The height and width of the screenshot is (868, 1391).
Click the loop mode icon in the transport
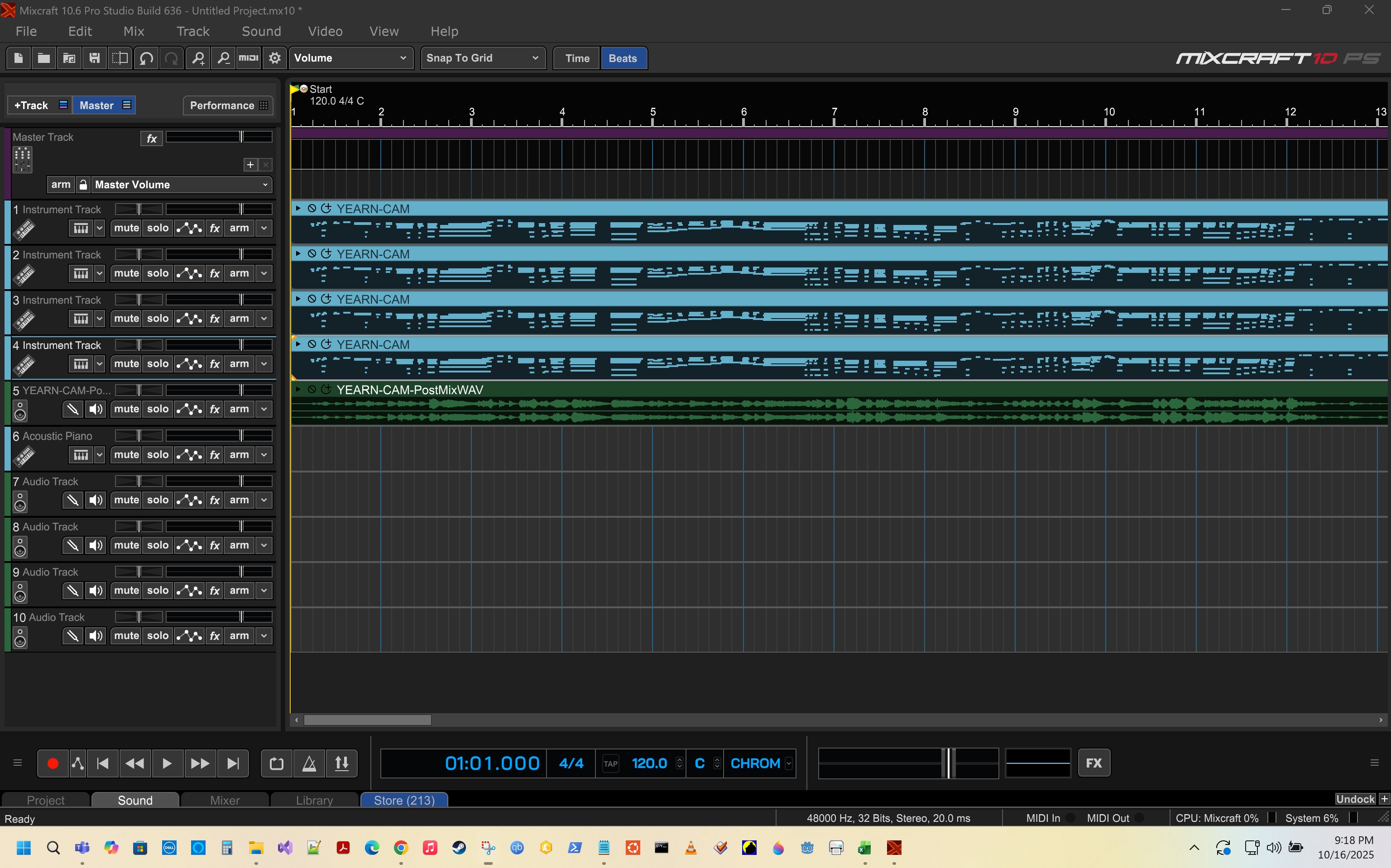point(276,763)
